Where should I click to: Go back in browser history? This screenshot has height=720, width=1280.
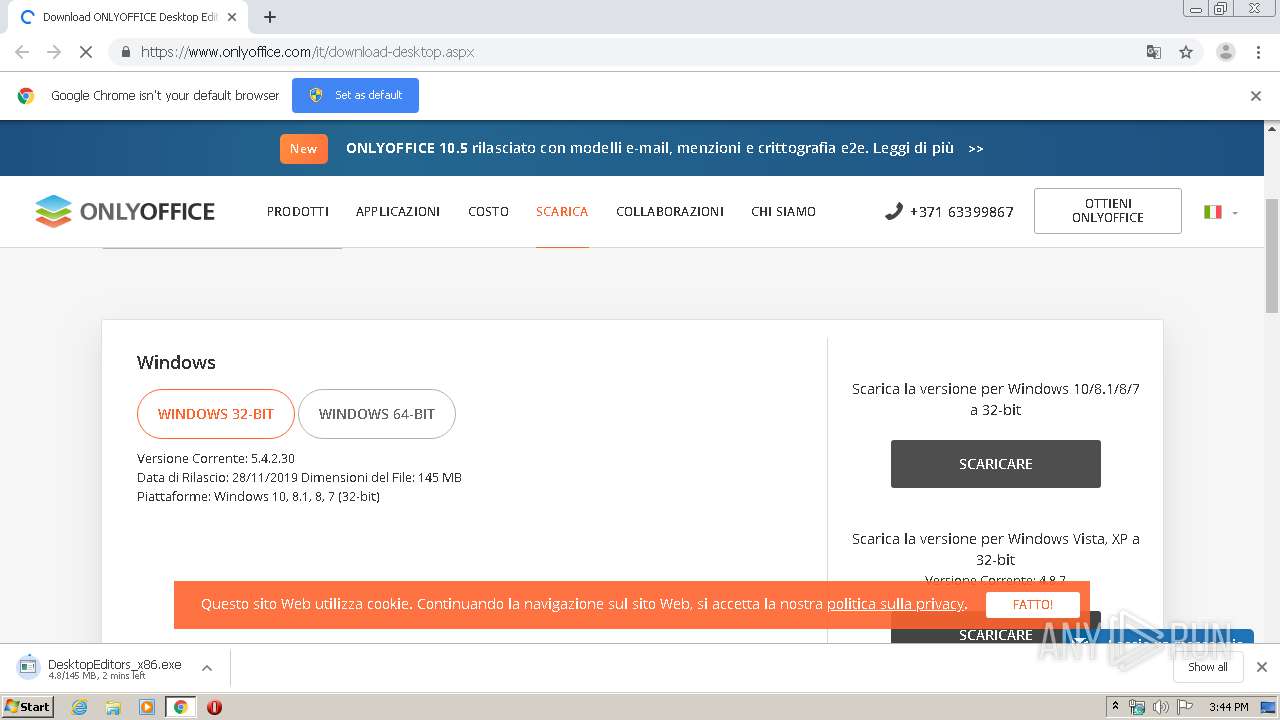(x=22, y=52)
